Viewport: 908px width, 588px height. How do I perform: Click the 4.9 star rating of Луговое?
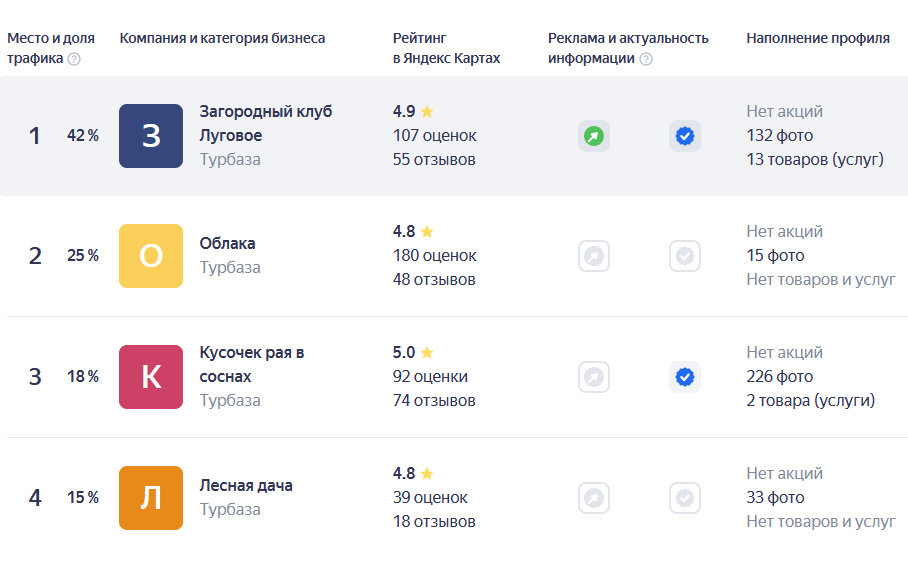point(413,111)
